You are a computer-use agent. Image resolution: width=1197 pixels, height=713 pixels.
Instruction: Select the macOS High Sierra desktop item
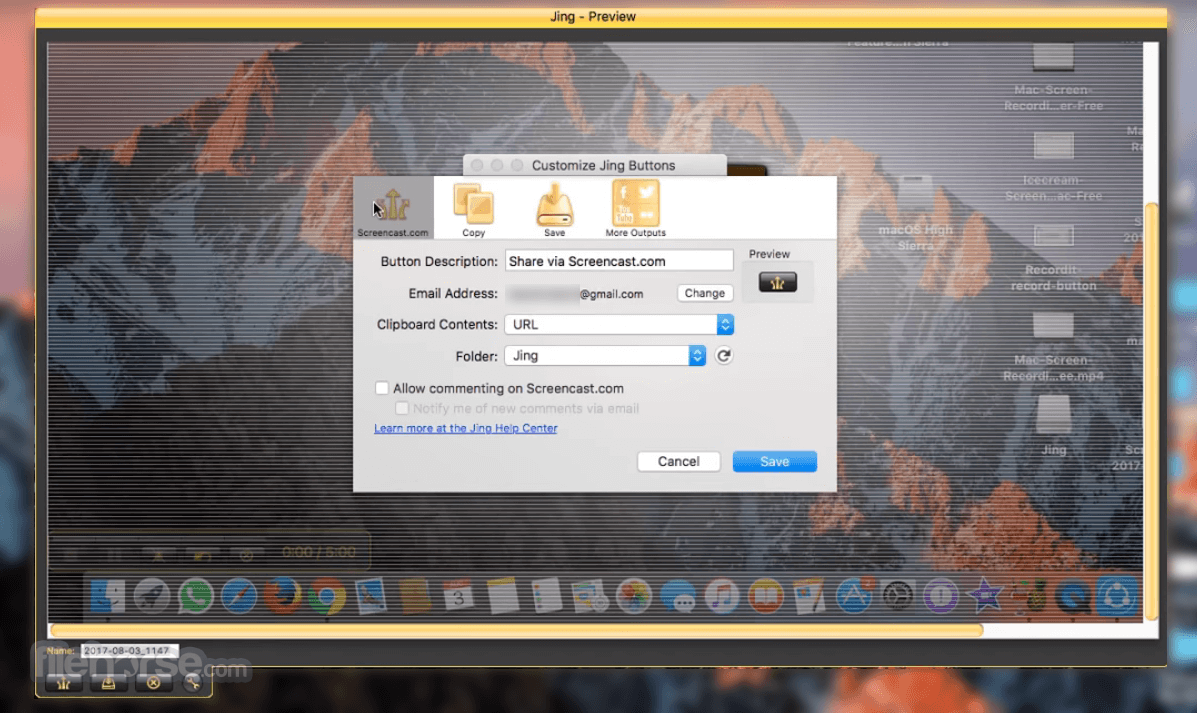[x=915, y=213]
